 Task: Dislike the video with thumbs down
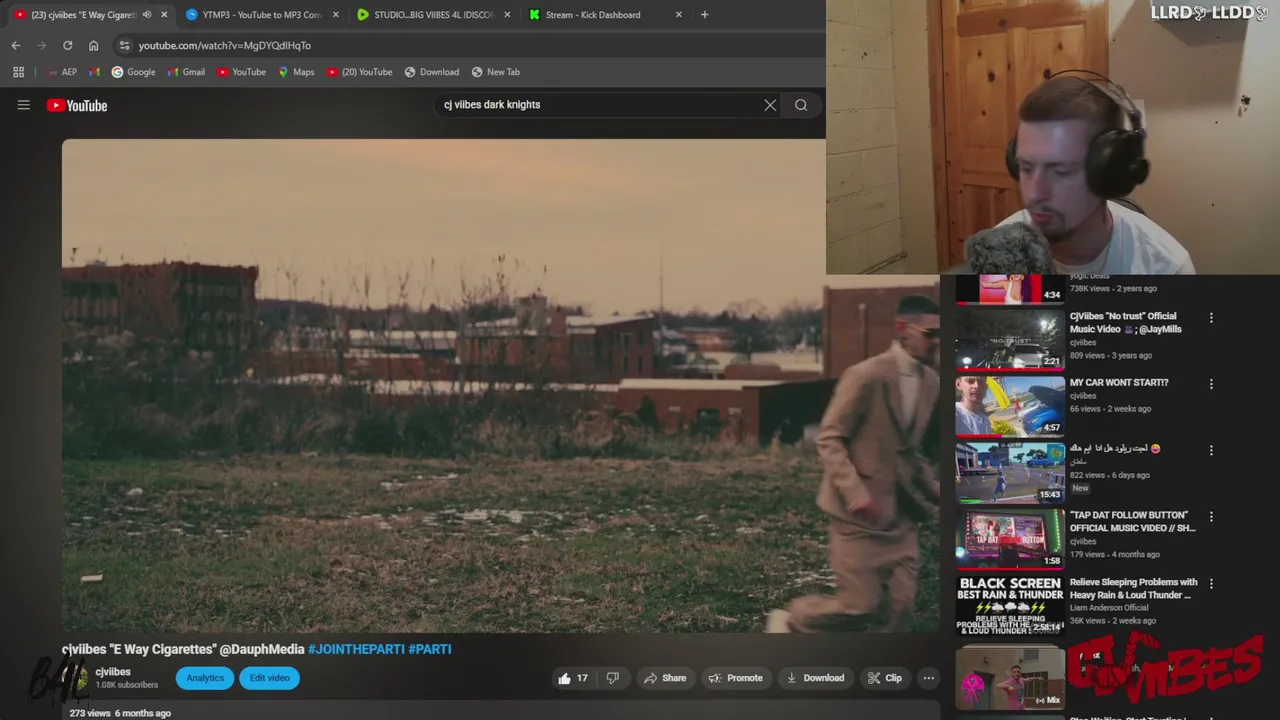(x=612, y=678)
